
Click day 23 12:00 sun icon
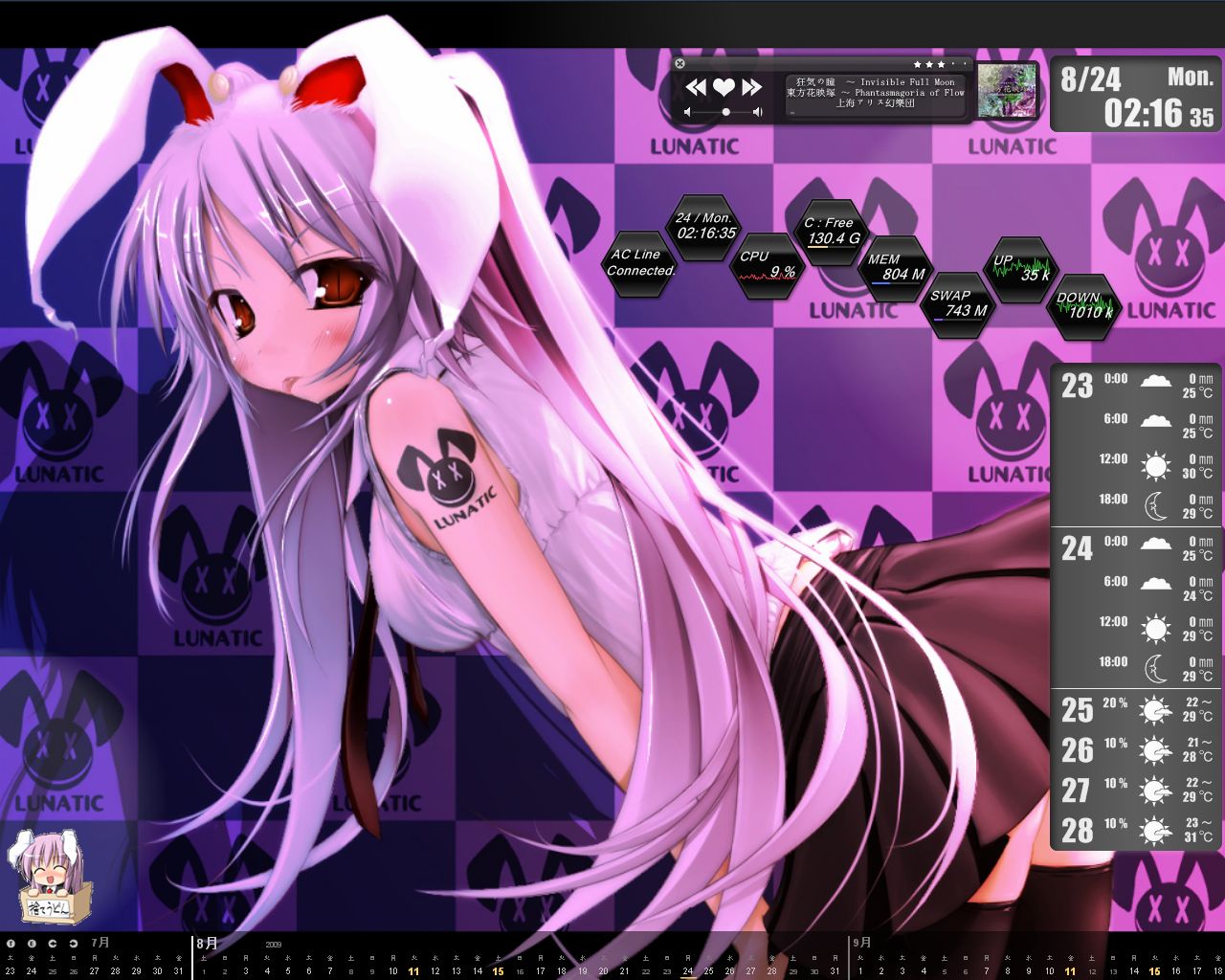pos(1155,466)
